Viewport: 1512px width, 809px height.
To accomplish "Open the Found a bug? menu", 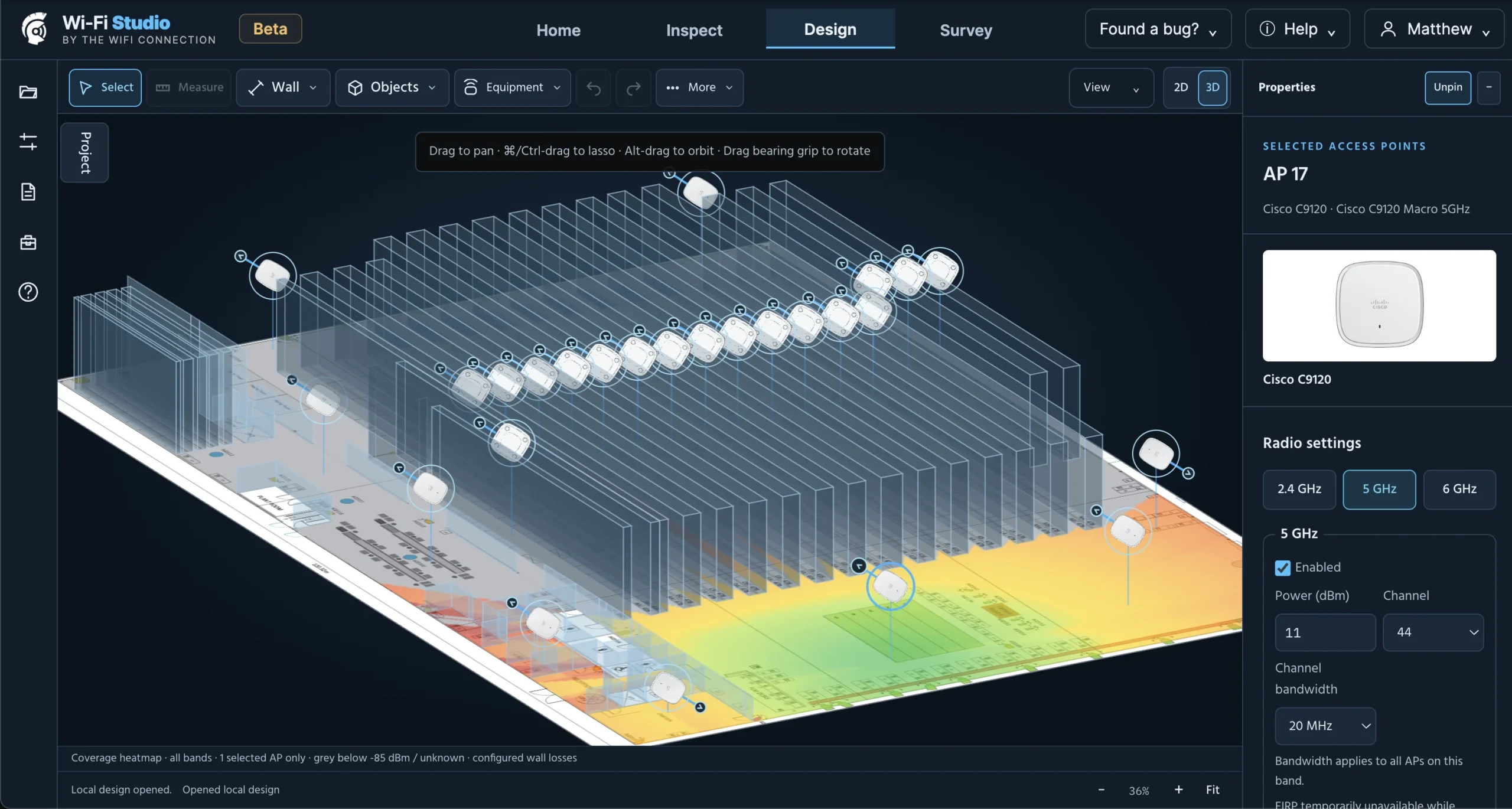I will click(x=1158, y=28).
